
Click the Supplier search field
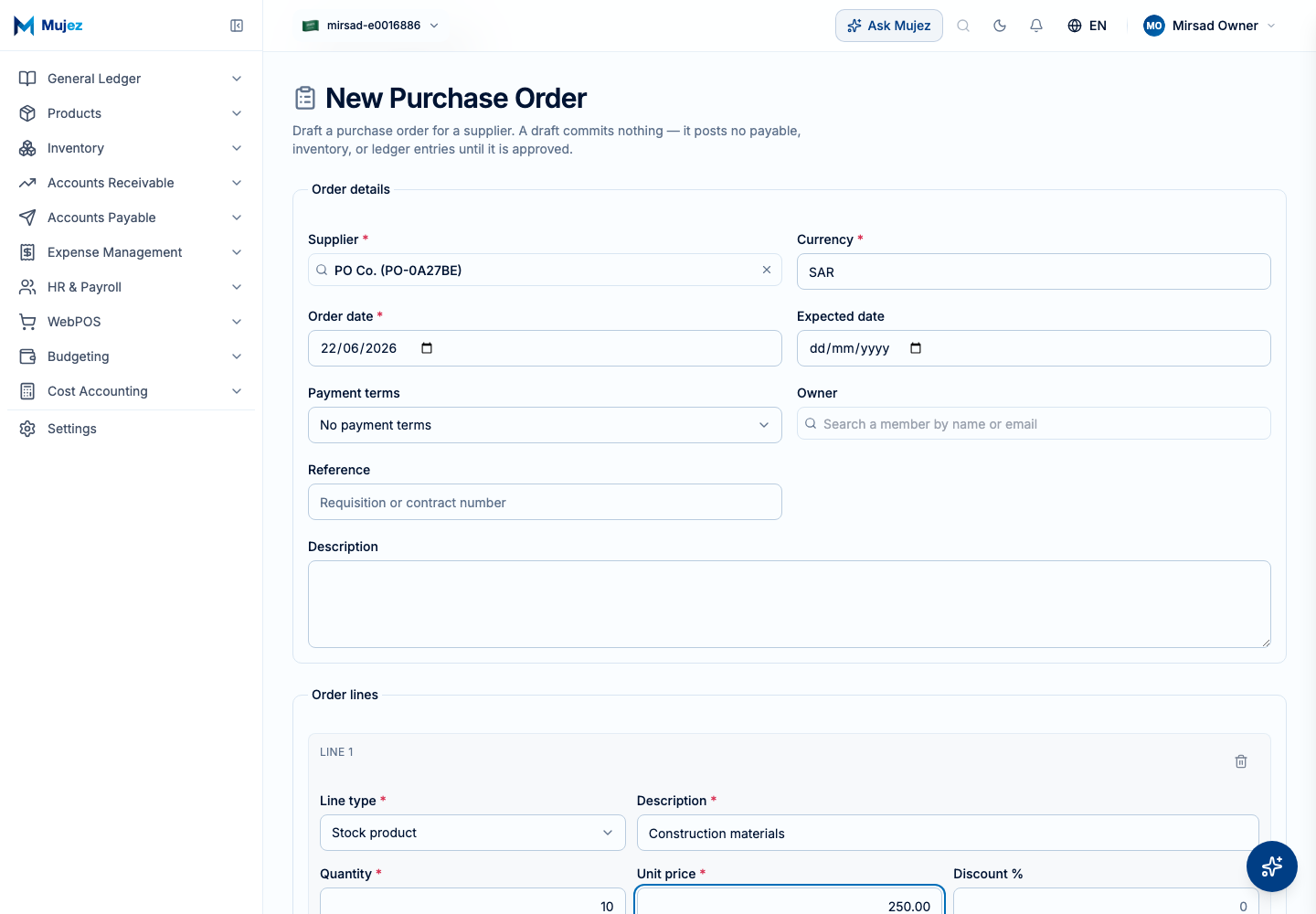point(545,270)
